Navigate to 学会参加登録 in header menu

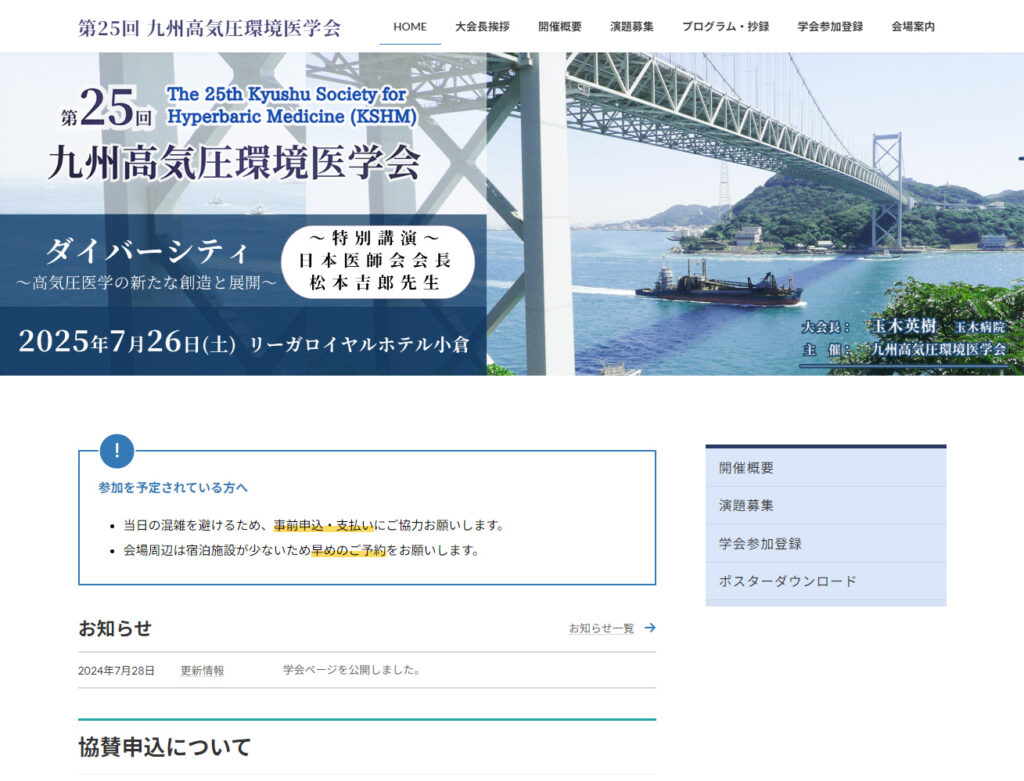click(830, 27)
